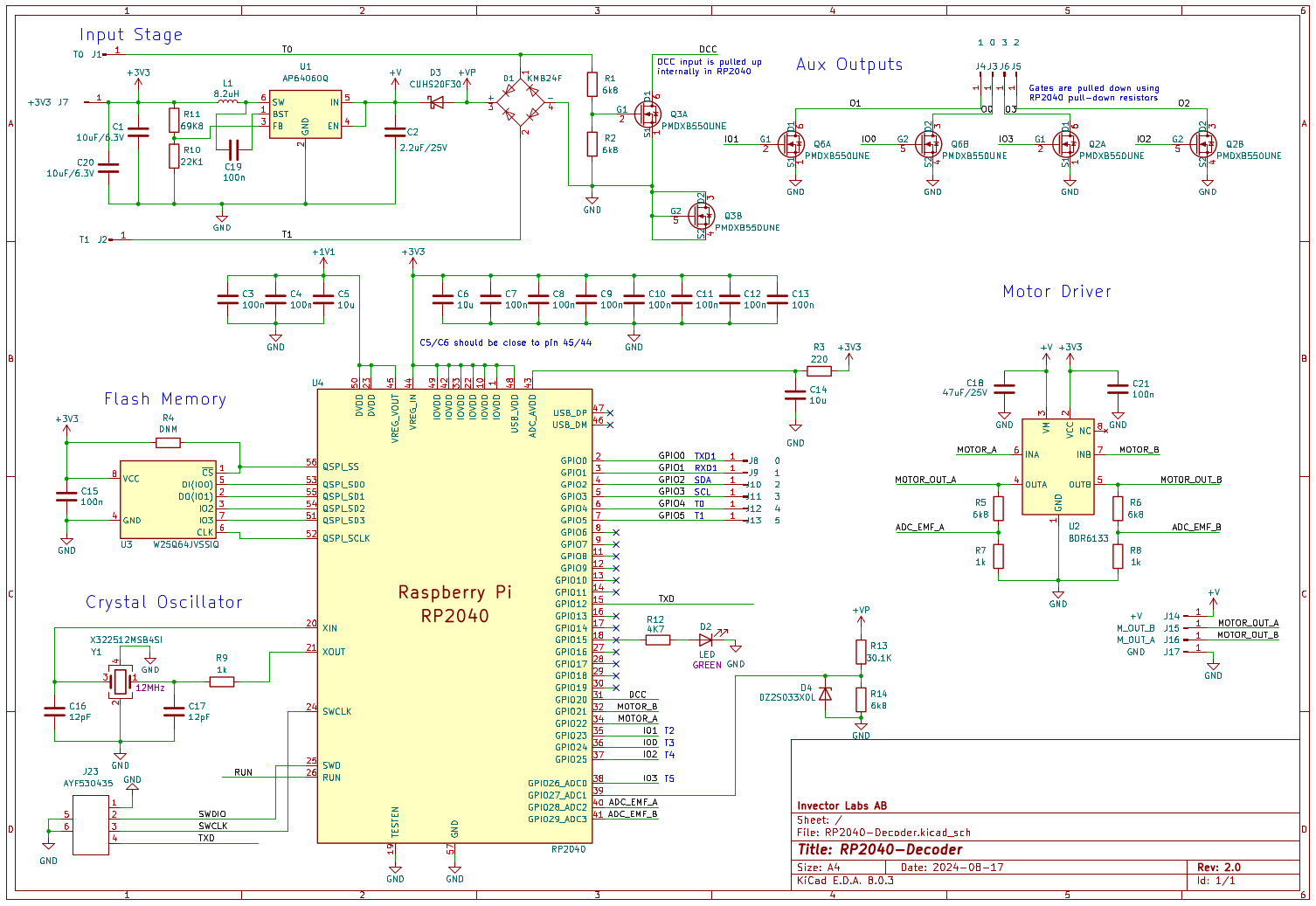The image size is (1316, 906).
Task: Select capacitor C19 100n
Action: click(233, 150)
